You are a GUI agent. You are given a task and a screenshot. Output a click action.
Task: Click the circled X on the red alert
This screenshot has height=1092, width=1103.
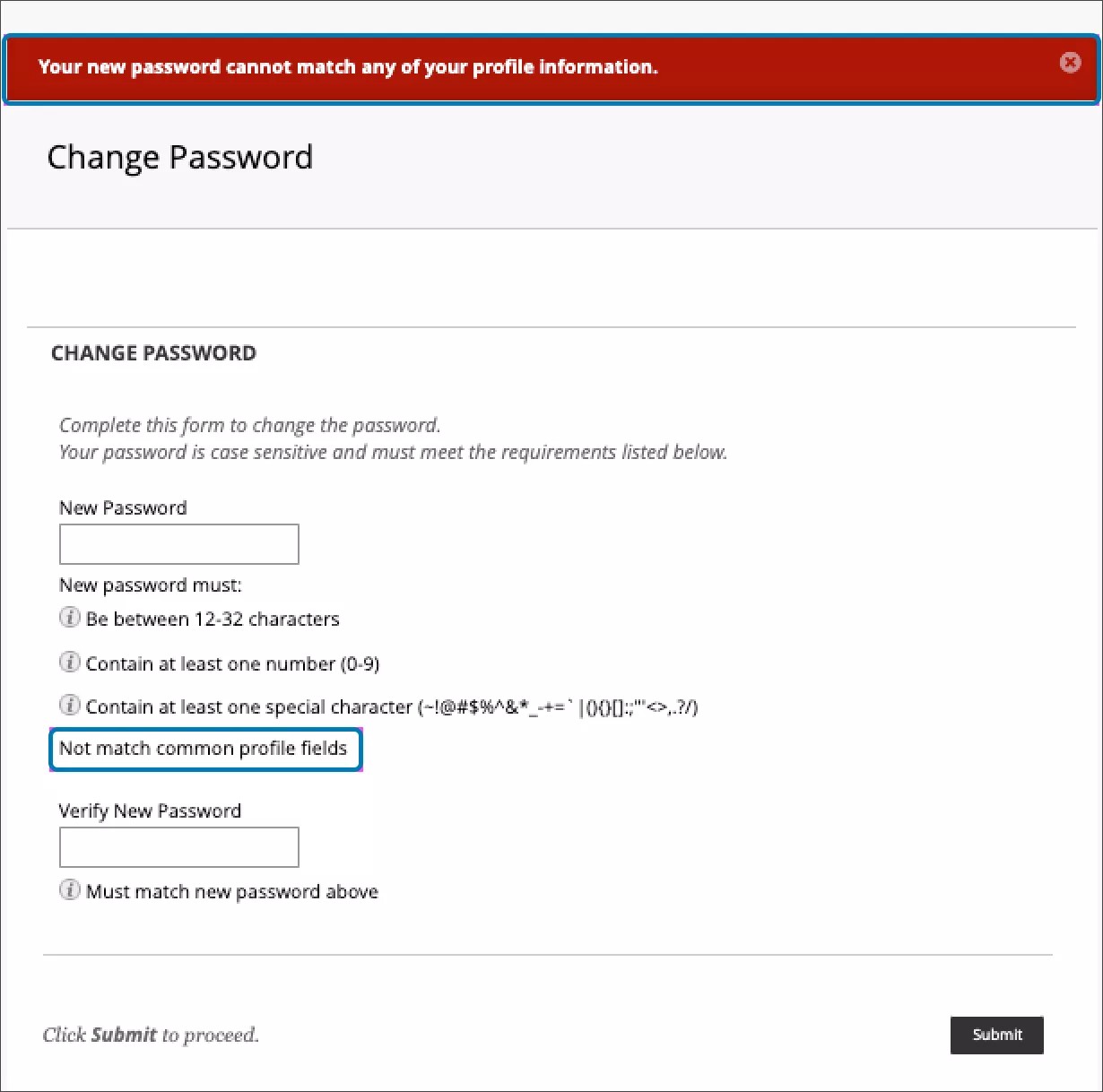1071,62
